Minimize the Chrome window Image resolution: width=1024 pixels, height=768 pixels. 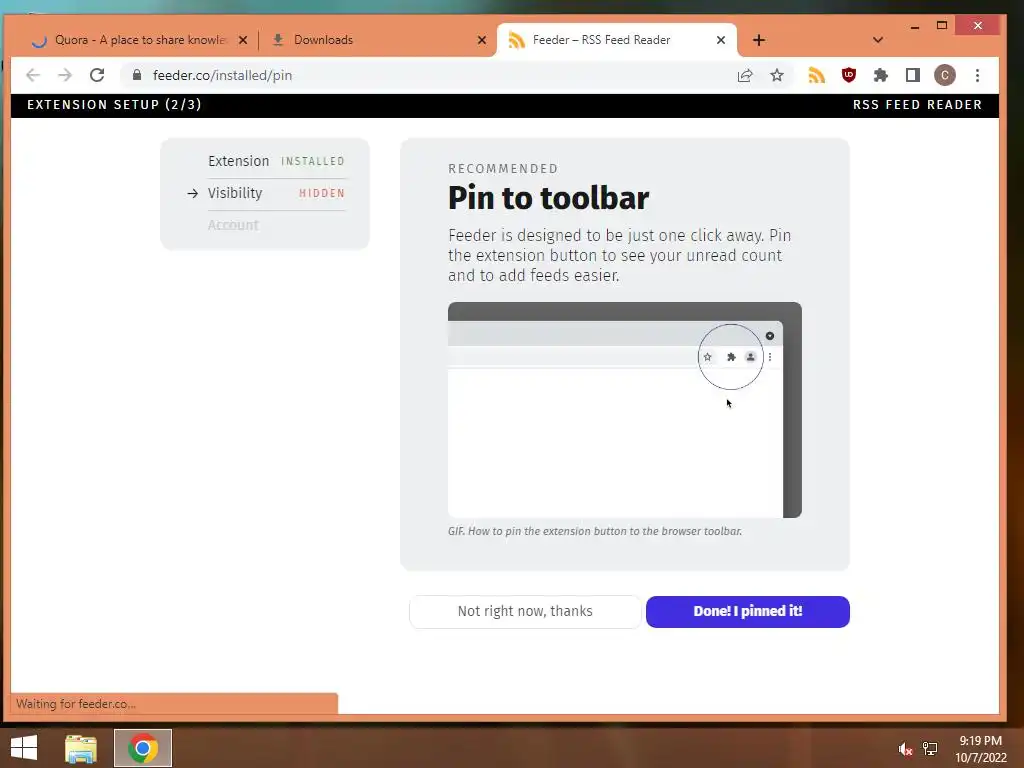pyautogui.click(x=915, y=26)
